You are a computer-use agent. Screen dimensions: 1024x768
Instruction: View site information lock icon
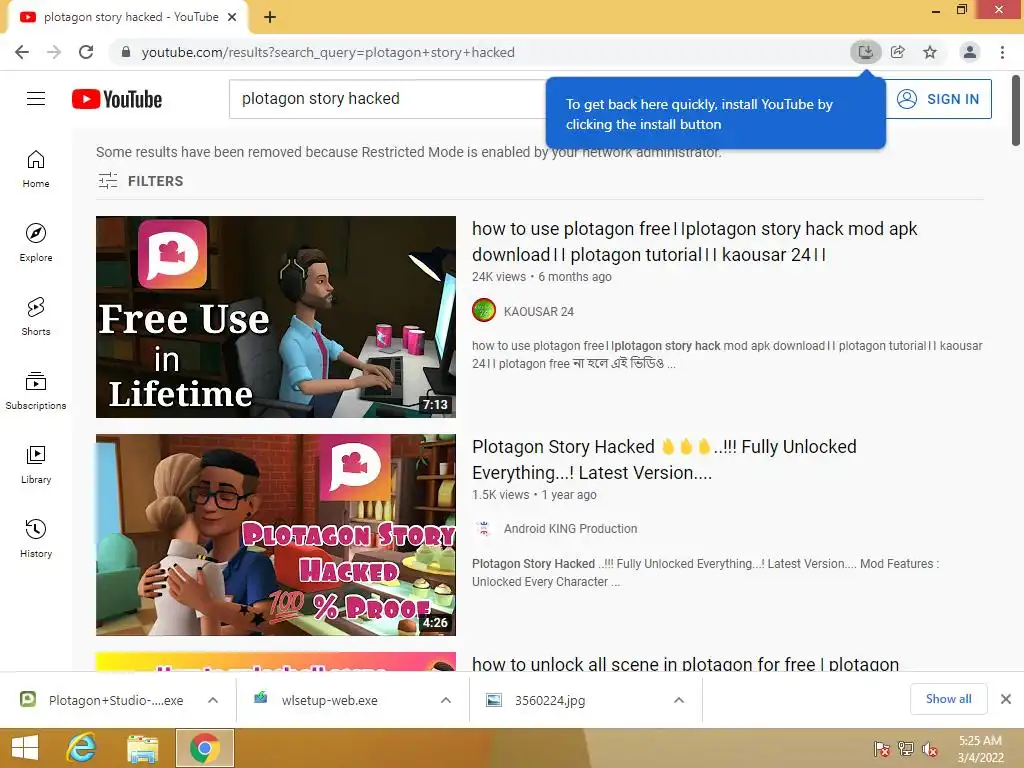pyautogui.click(x=126, y=52)
